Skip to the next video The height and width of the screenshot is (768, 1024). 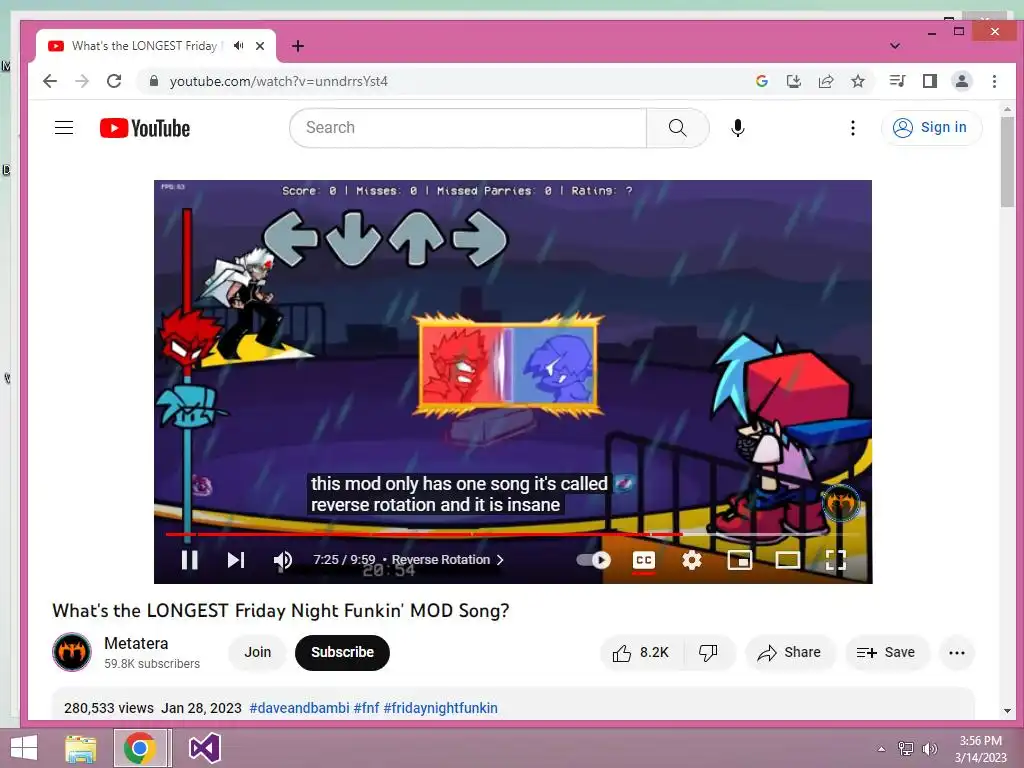(x=236, y=560)
